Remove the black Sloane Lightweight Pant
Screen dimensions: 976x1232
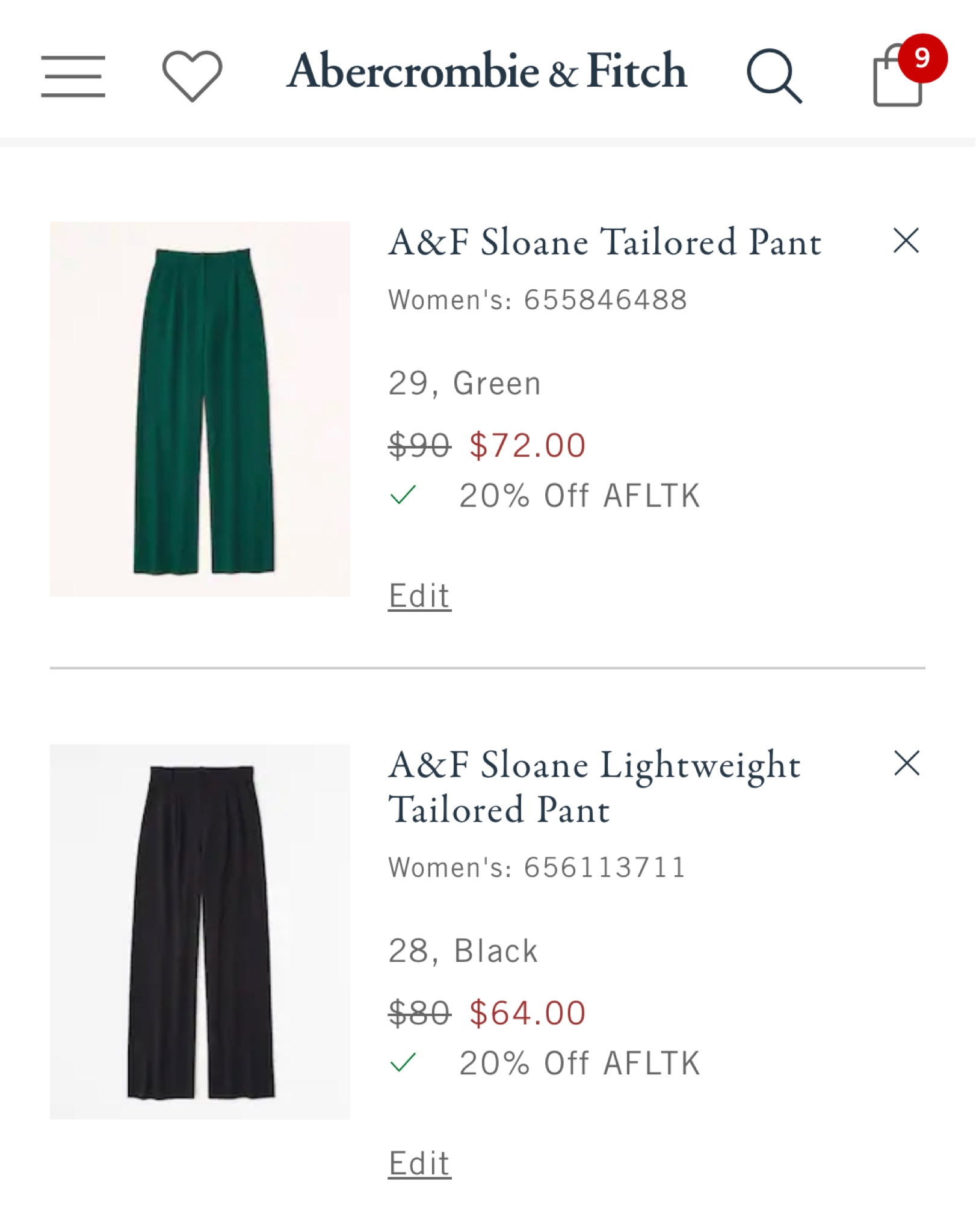906,763
